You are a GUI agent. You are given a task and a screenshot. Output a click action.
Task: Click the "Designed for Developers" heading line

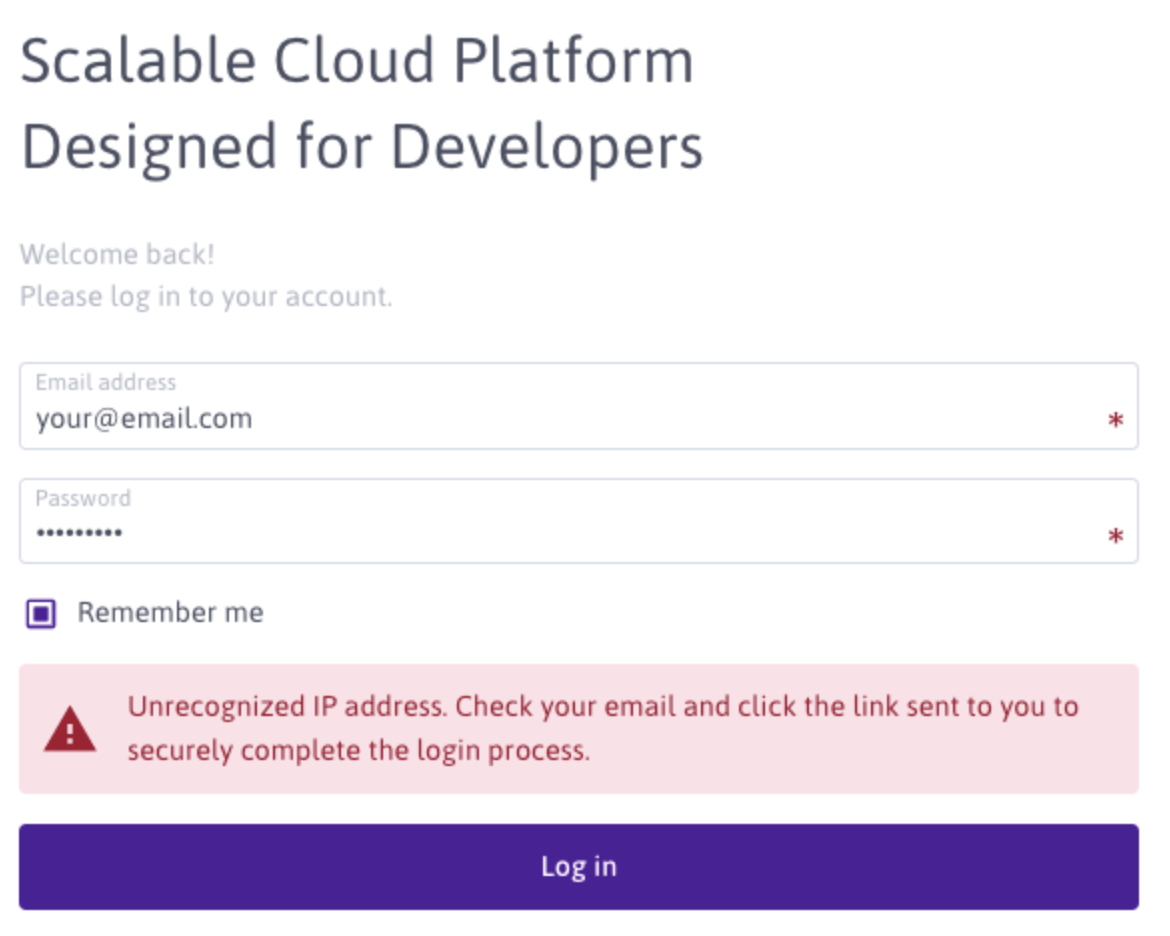coord(362,147)
